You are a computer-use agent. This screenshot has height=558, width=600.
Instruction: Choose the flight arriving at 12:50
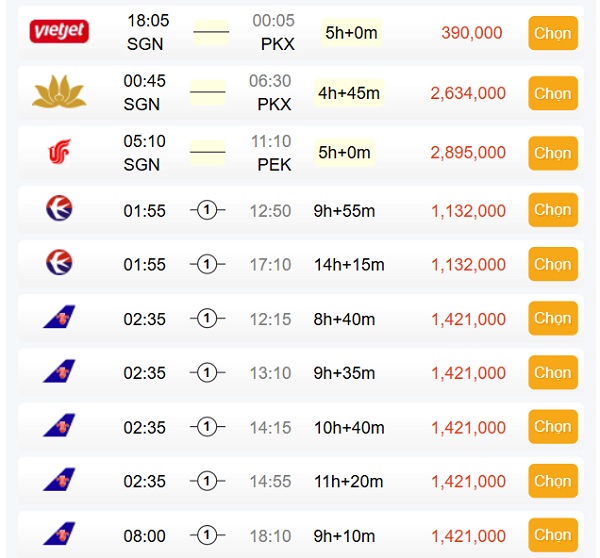[x=553, y=210]
